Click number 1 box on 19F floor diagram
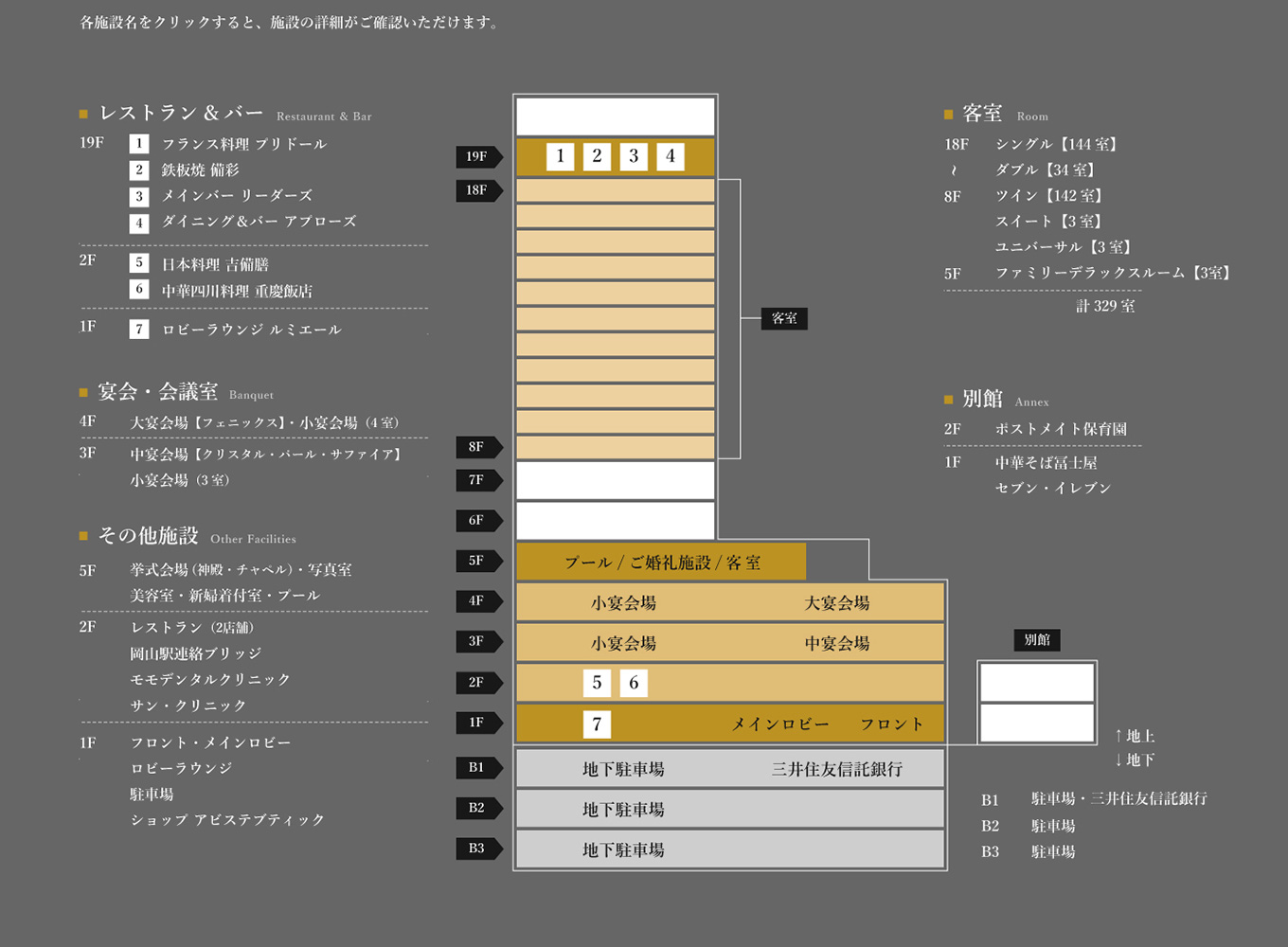Screen dimensions: 1288x947 (x=560, y=156)
